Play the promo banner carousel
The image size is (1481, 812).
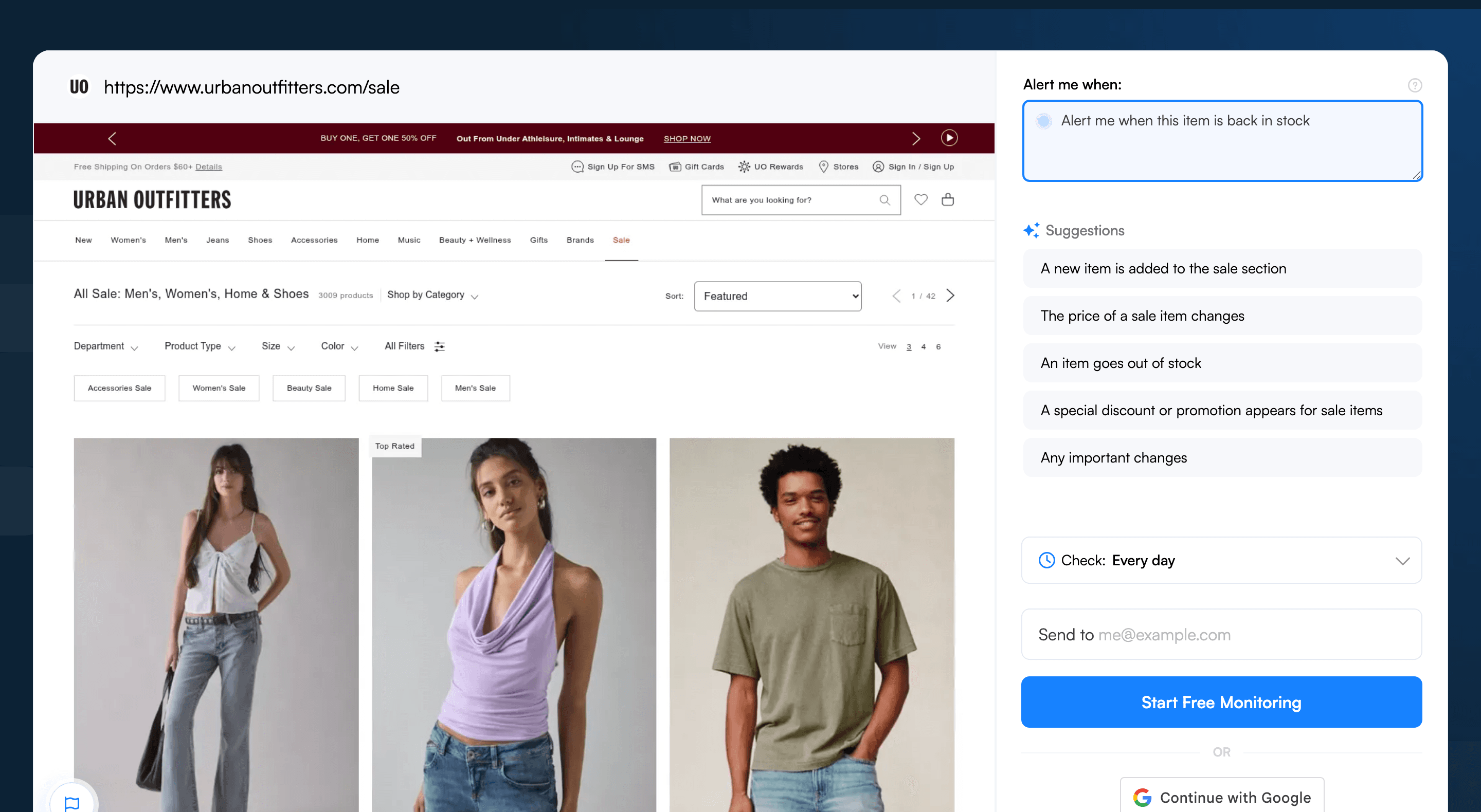point(949,138)
